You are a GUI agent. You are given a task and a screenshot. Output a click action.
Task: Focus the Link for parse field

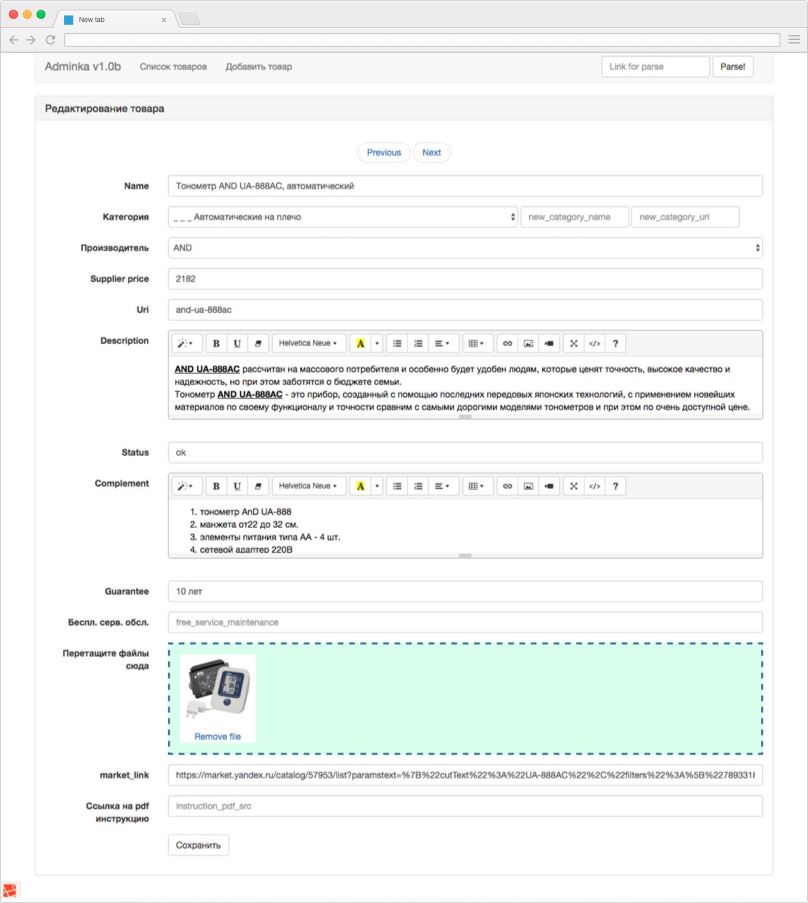pyautogui.click(x=655, y=67)
